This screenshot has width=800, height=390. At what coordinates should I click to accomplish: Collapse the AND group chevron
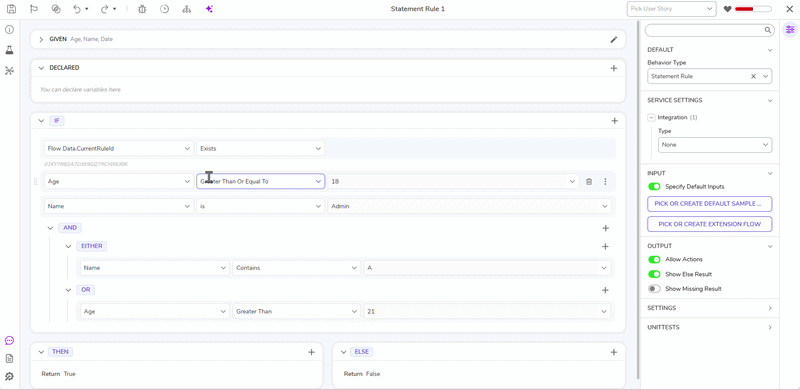click(51, 228)
